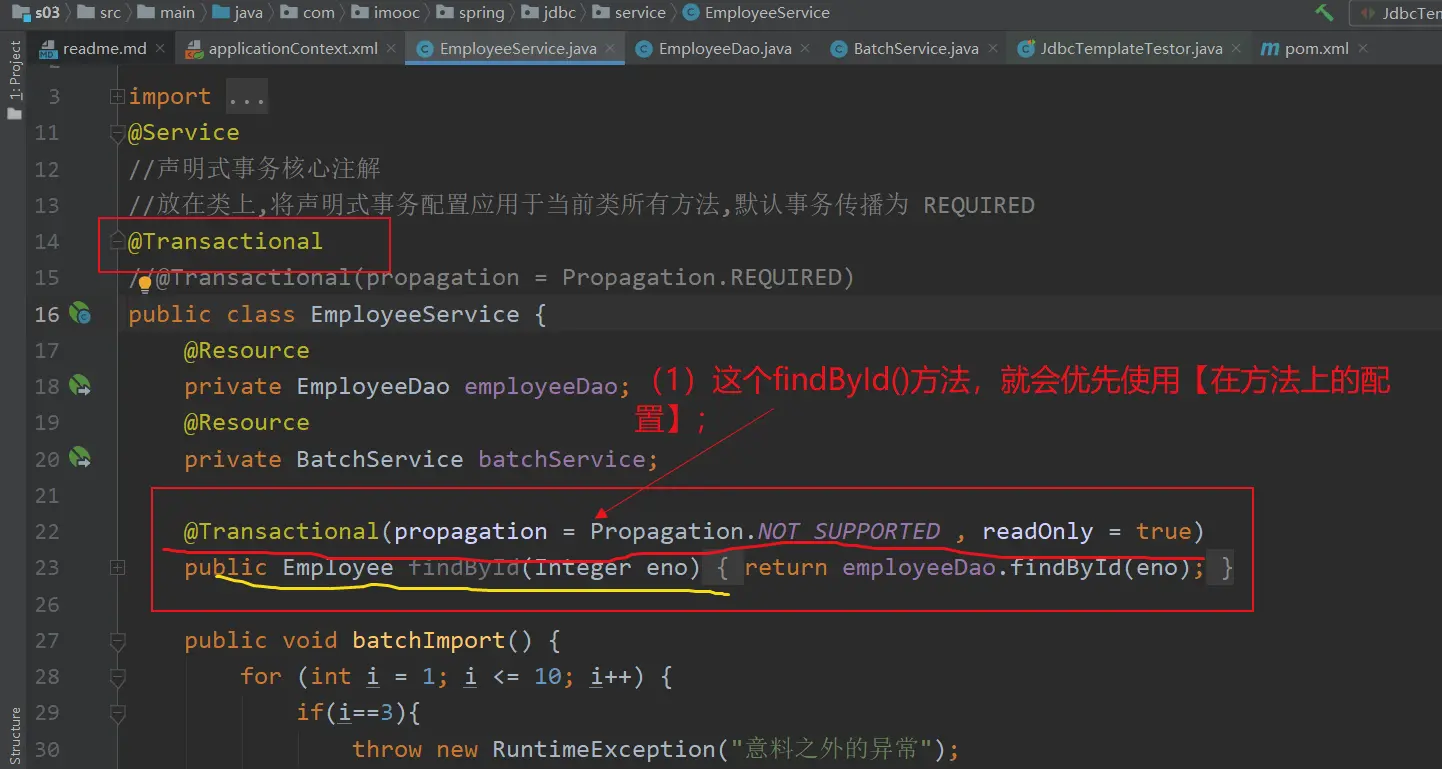The width and height of the screenshot is (1442, 769).
Task: Click line number 26 in the gutter
Action: tap(47, 604)
